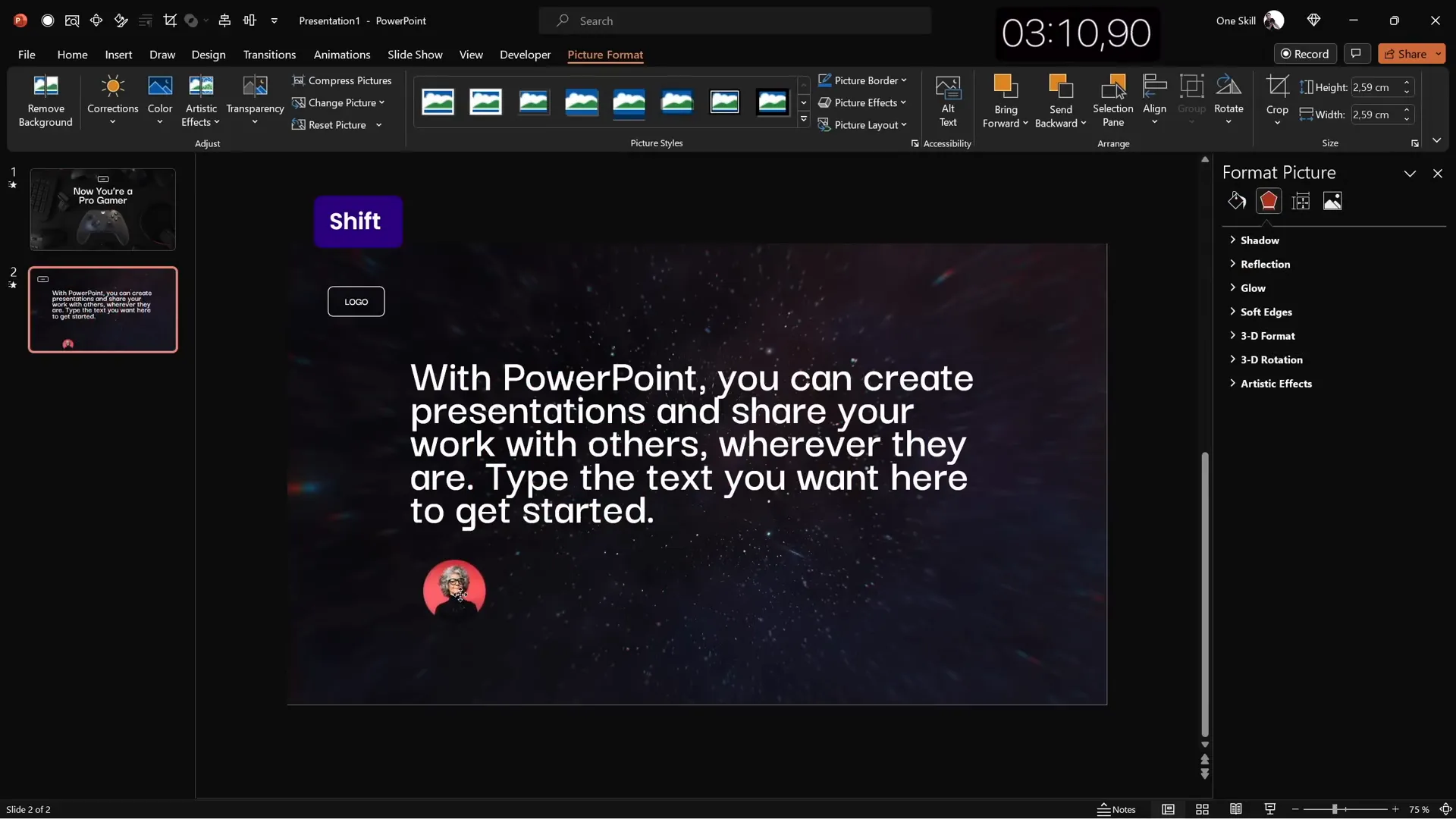Open the Color adjustment menu

[x=160, y=101]
